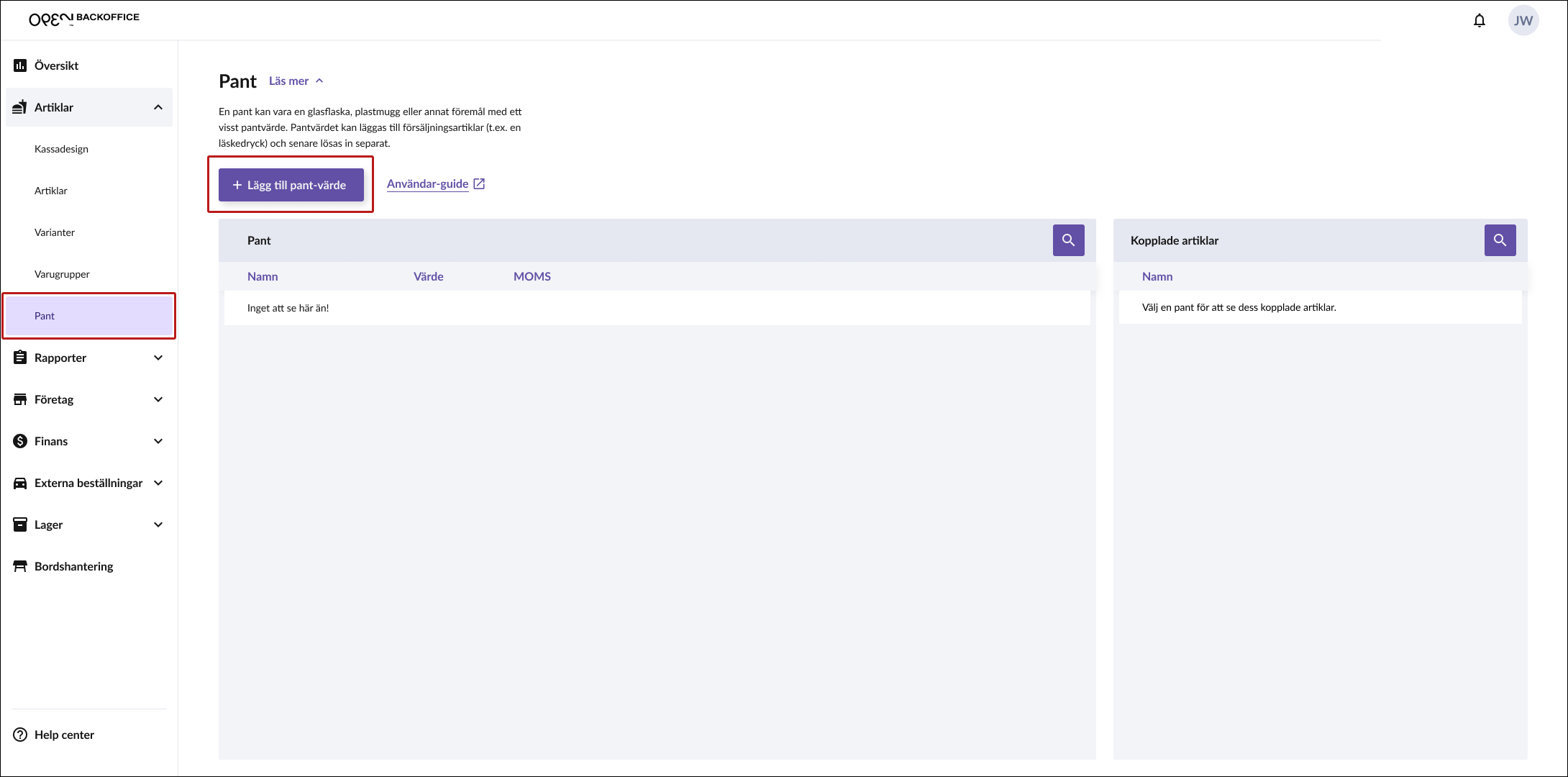The width and height of the screenshot is (1568, 777).
Task: Sort Pant table by Namn column
Action: pos(263,276)
